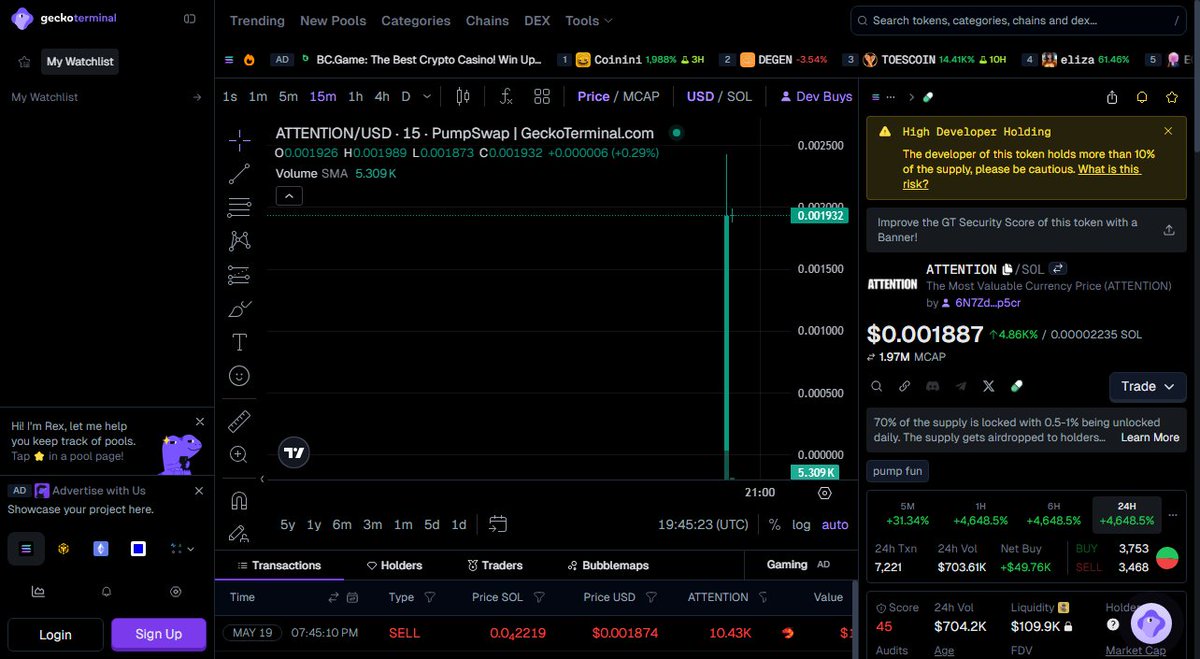Viewport: 1200px width, 659px height.
Task: Open the Categories page
Action: pos(416,20)
